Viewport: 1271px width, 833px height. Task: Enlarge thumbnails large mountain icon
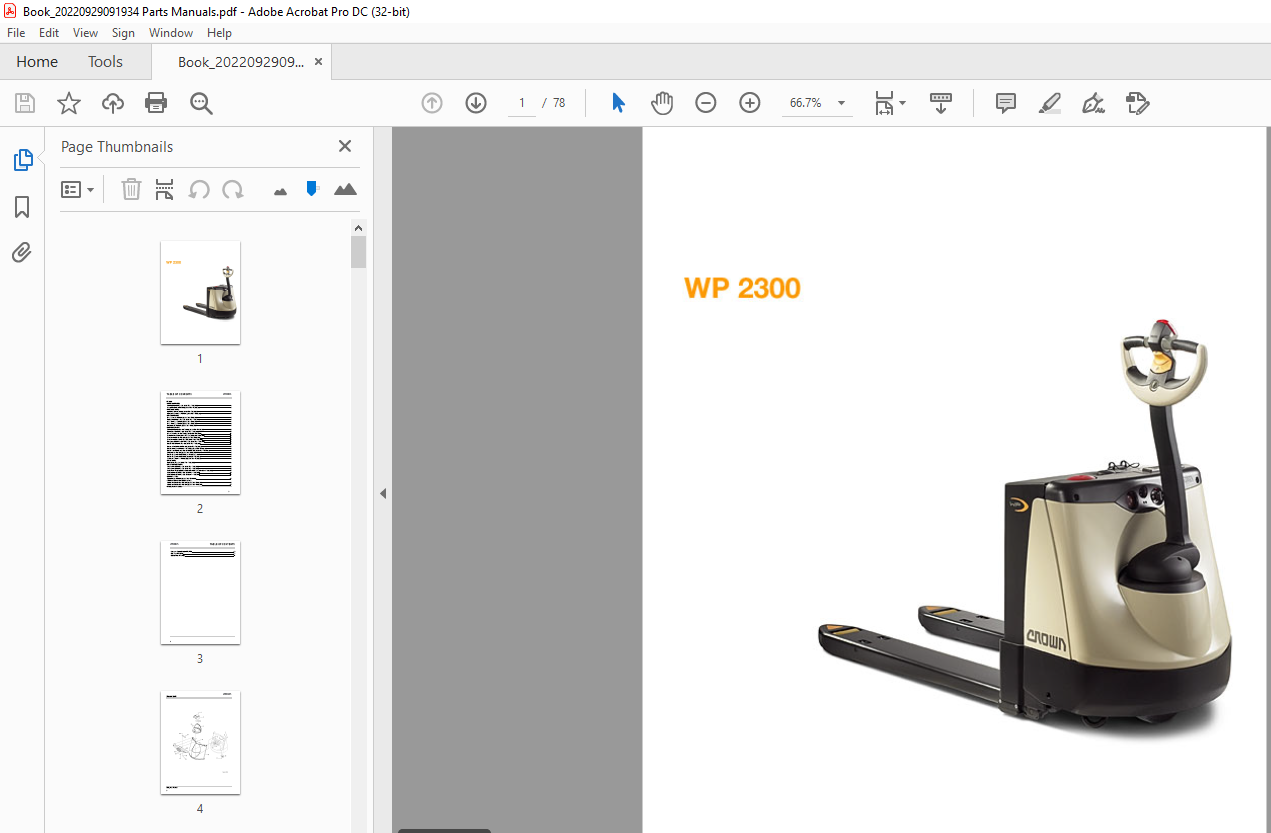coord(345,189)
